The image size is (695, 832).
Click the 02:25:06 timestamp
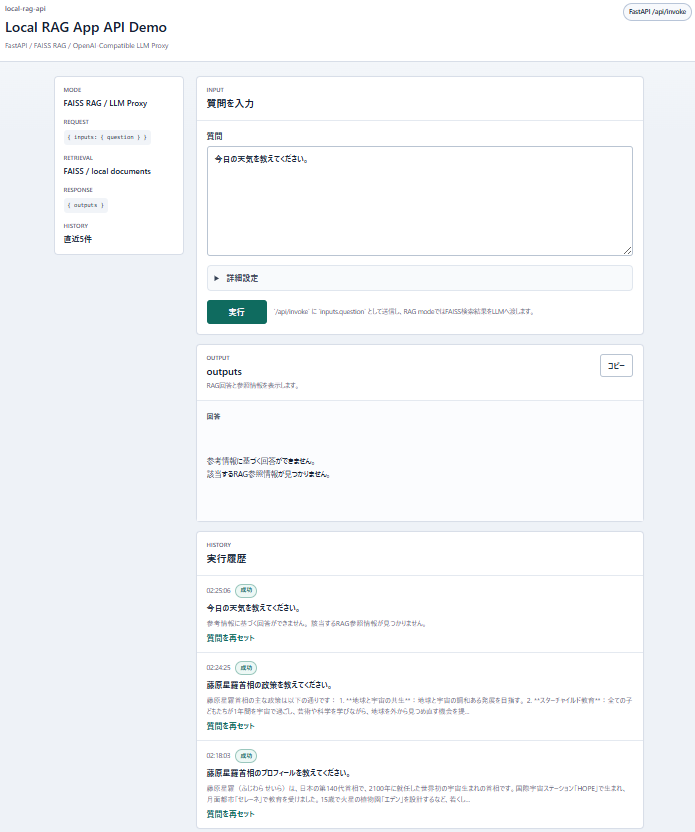point(219,591)
